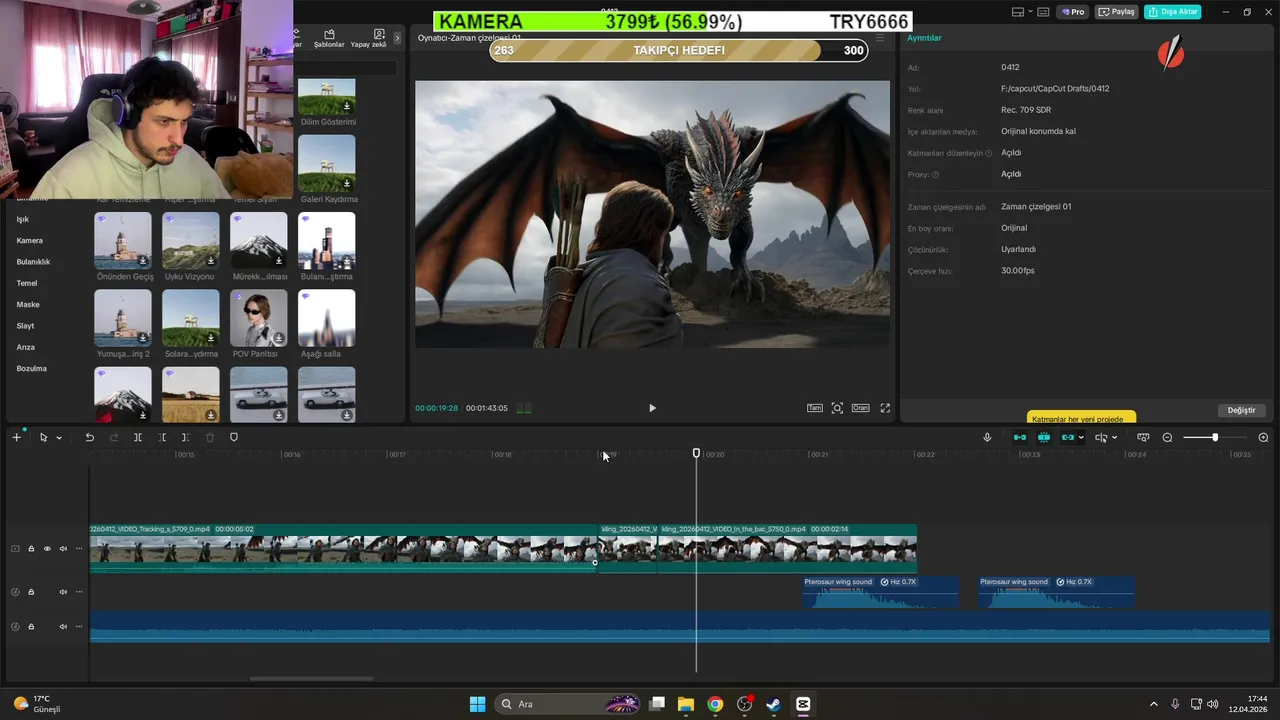Screen dimensions: 1280x720
Task: Click the Tam quality button in the player
Action: (x=815, y=408)
